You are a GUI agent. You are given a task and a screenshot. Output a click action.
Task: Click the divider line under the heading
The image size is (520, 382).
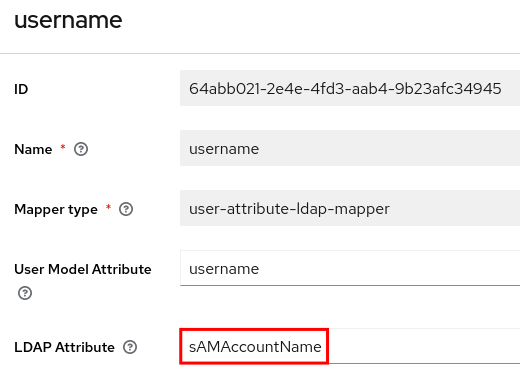pyautogui.click(x=260, y=53)
